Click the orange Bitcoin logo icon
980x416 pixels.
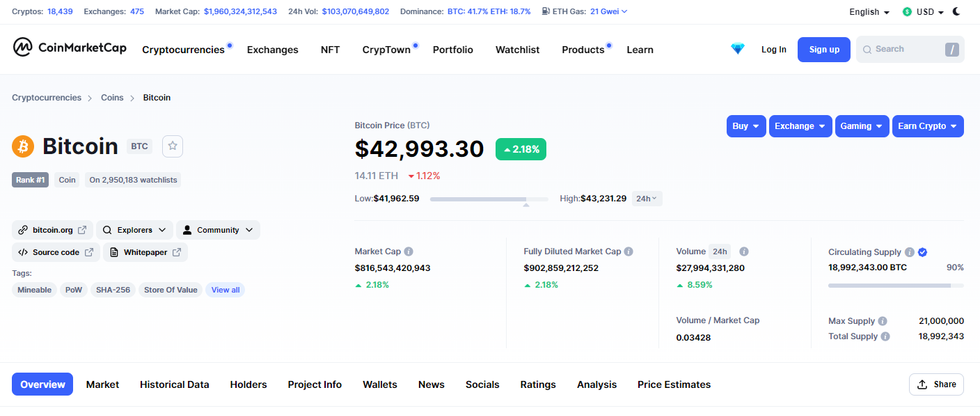tap(23, 146)
